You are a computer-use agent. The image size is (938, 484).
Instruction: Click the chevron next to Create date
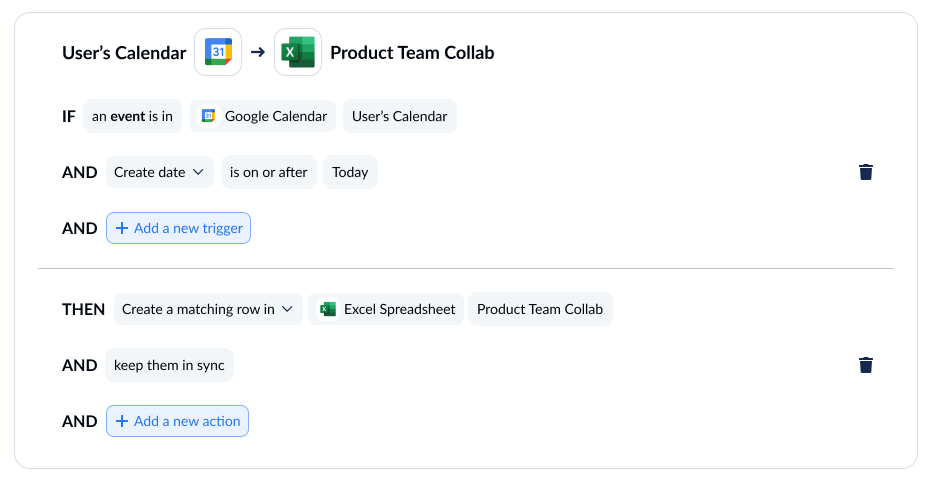tap(198, 172)
